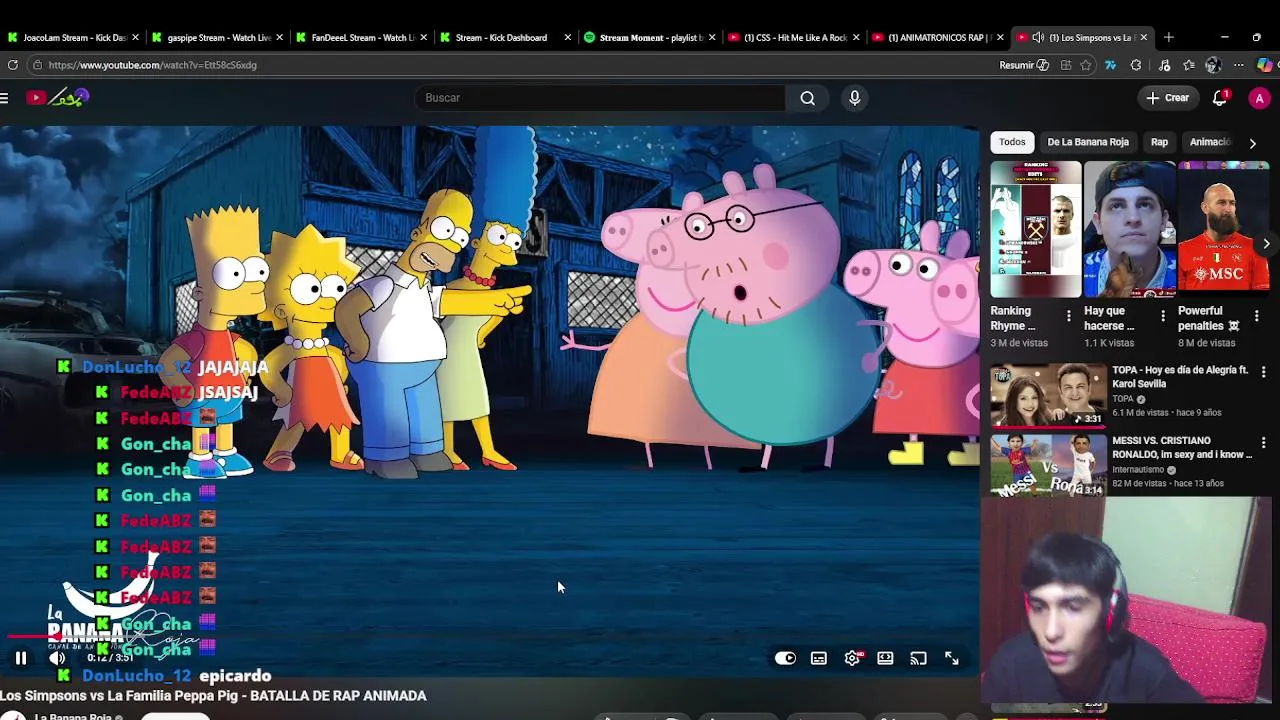Go to the YouTube home logo
Screen dimensions: 1280x720
pyautogui.click(x=58, y=97)
